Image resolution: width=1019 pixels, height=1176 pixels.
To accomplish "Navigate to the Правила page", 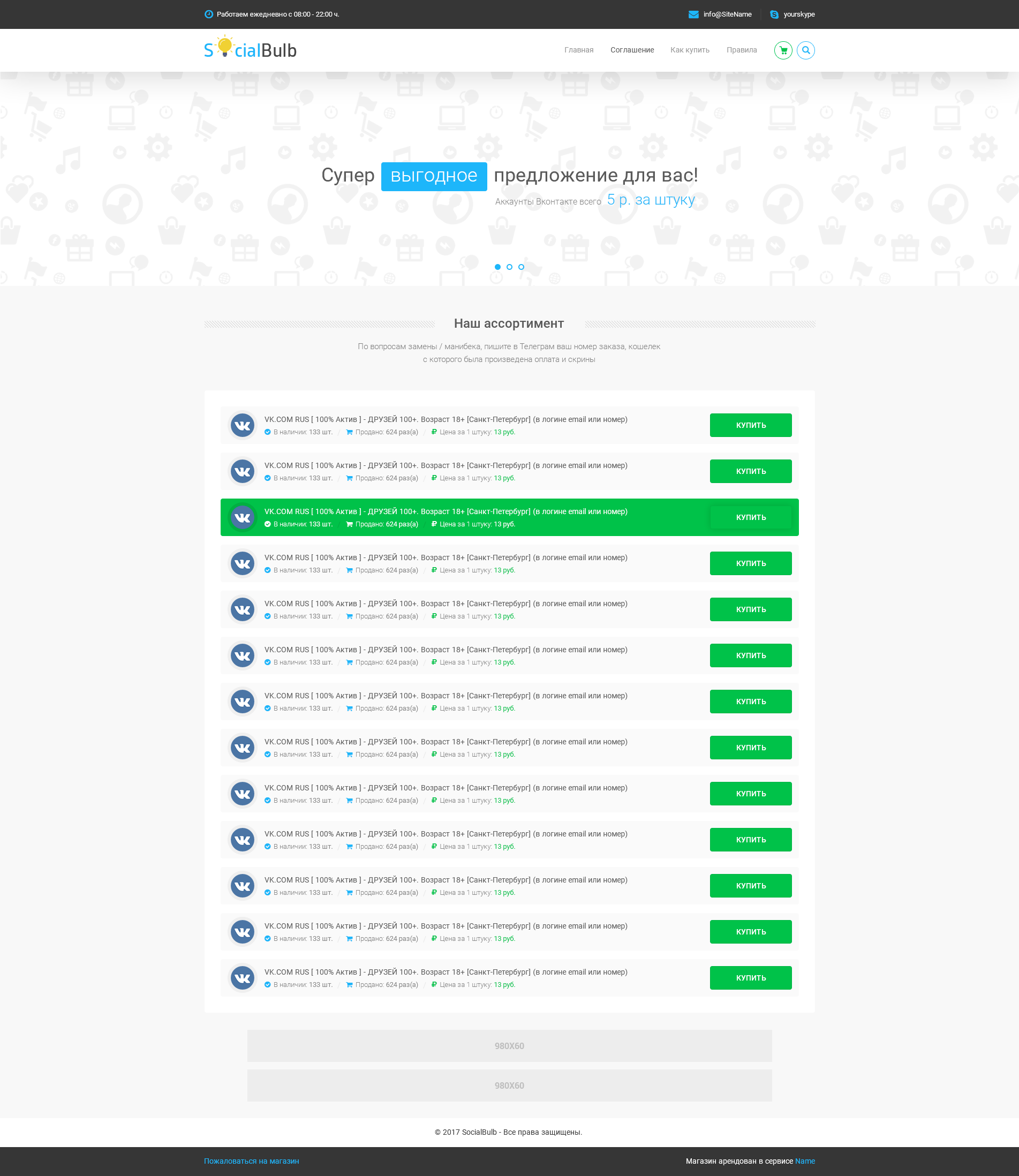I will [x=742, y=50].
